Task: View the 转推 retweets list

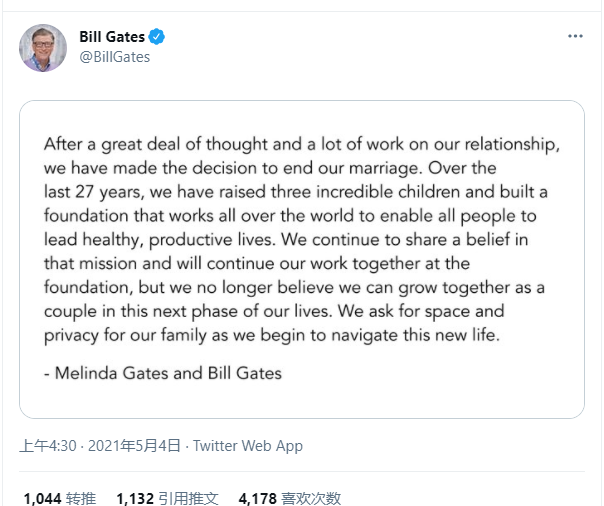Action: 82,497
